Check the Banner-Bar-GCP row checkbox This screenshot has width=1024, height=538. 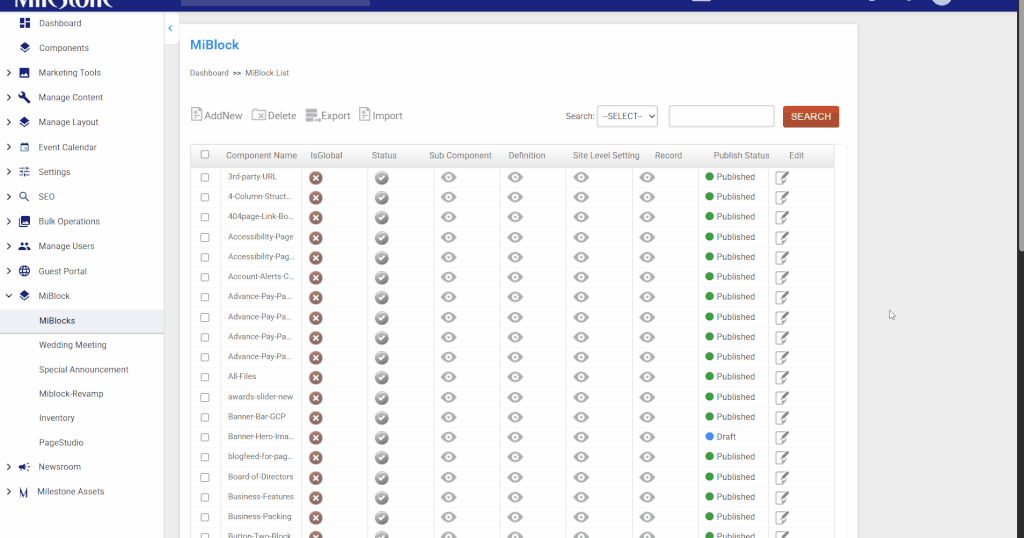pyautogui.click(x=205, y=417)
